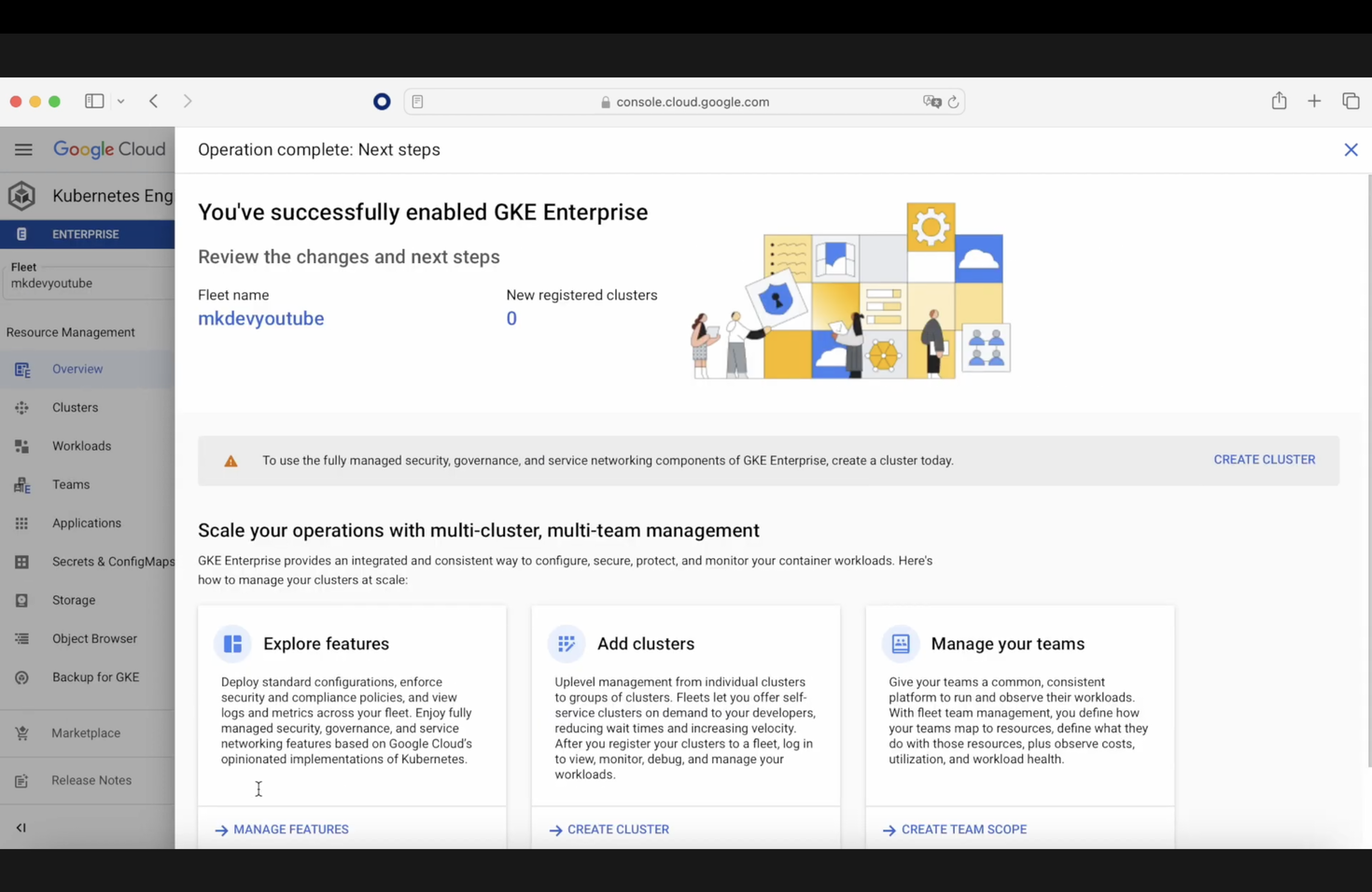Click the Explore features card icon
The height and width of the screenshot is (892, 1372).
[232, 644]
